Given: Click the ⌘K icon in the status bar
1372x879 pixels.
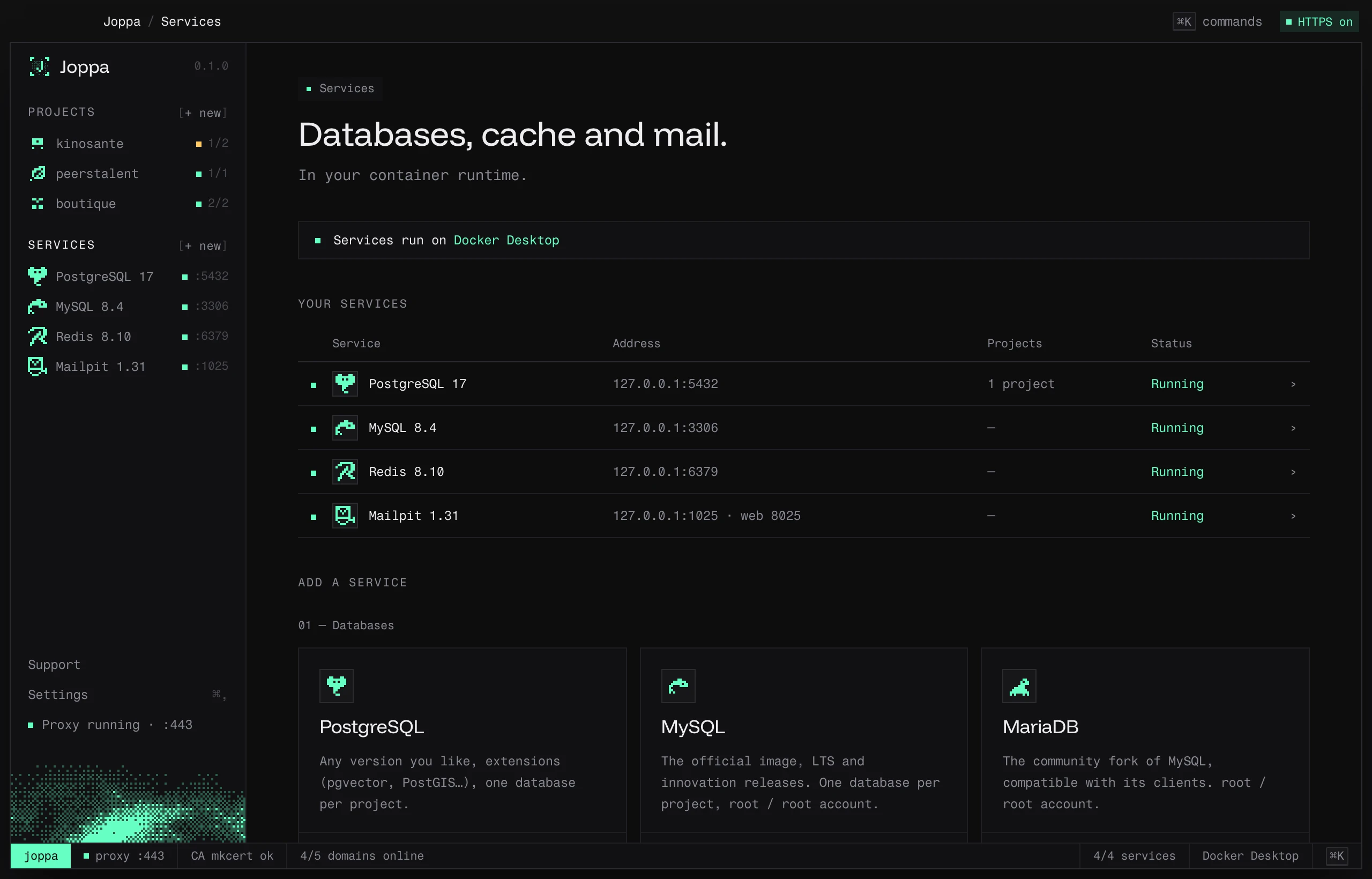Looking at the screenshot, I should click(x=1337, y=855).
